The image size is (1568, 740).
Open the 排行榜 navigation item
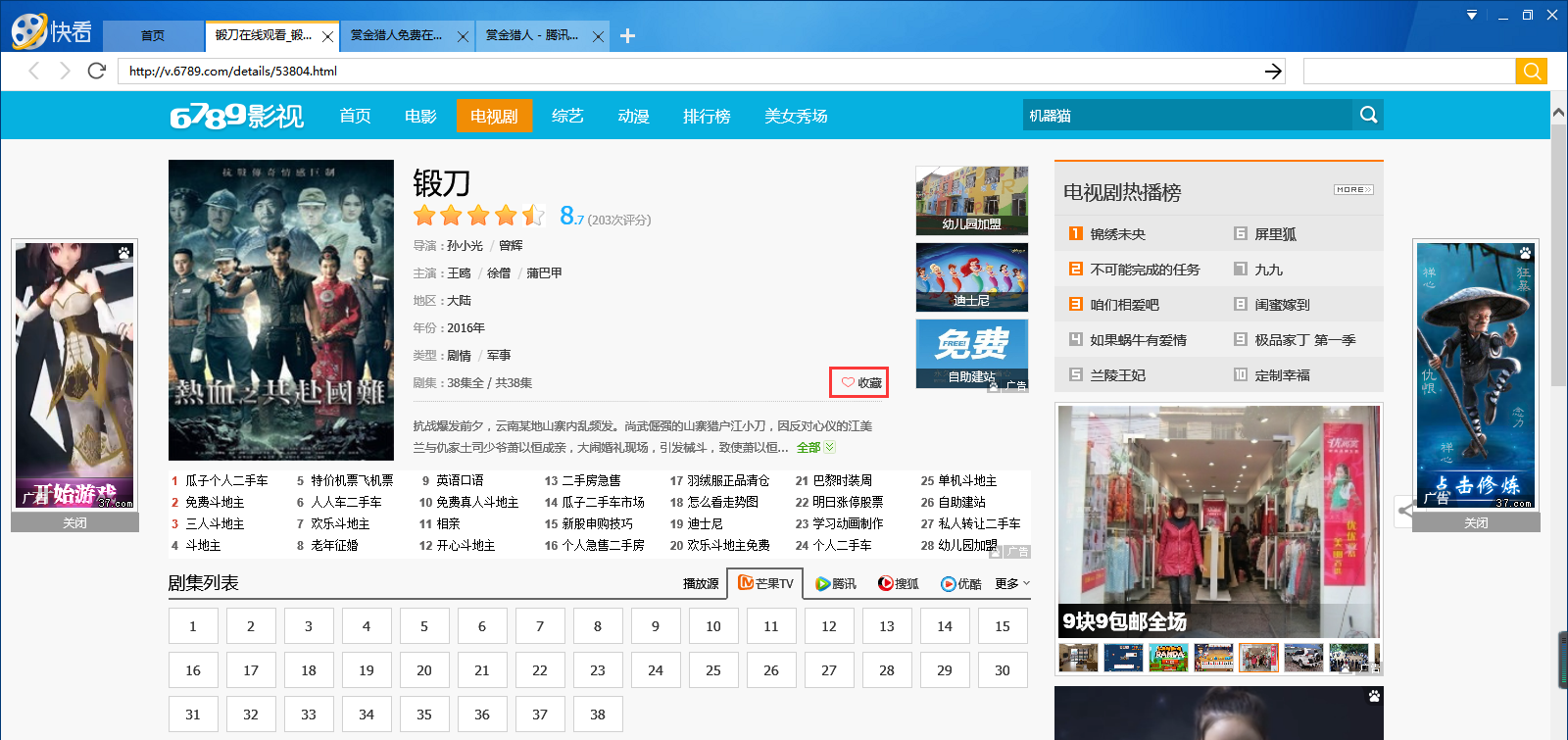[707, 116]
